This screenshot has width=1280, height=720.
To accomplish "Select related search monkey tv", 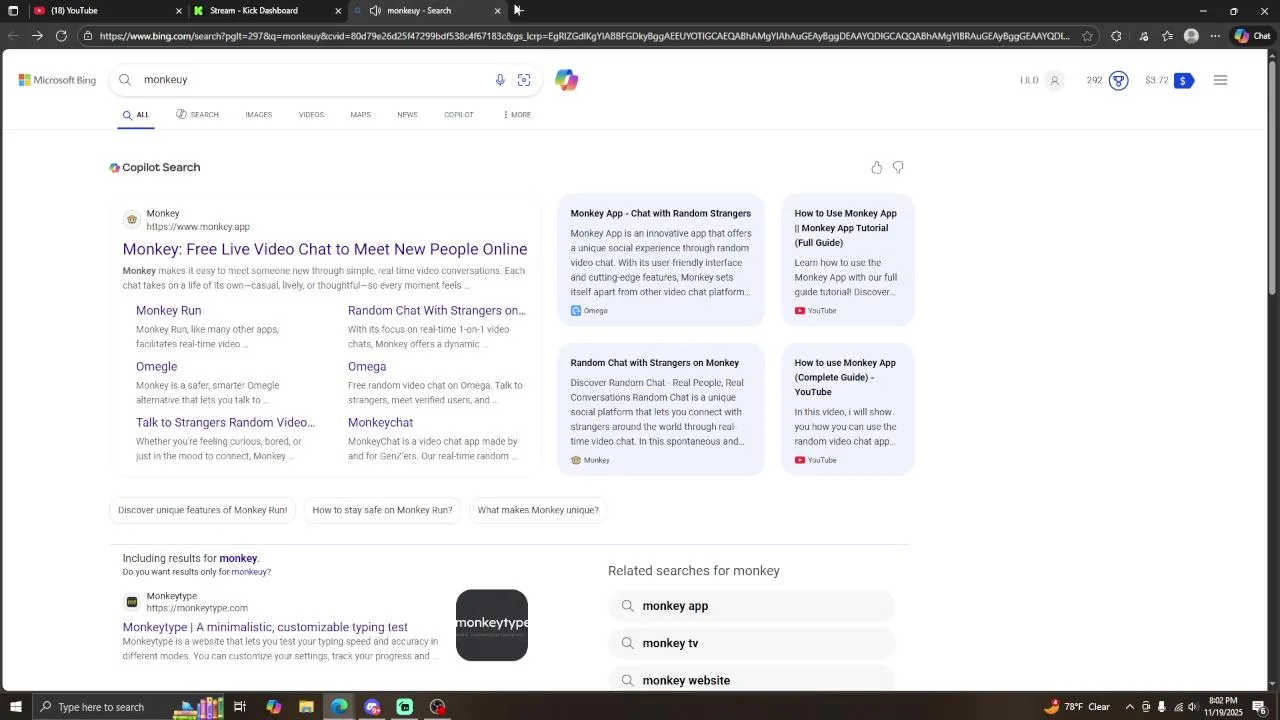I will pyautogui.click(x=751, y=643).
